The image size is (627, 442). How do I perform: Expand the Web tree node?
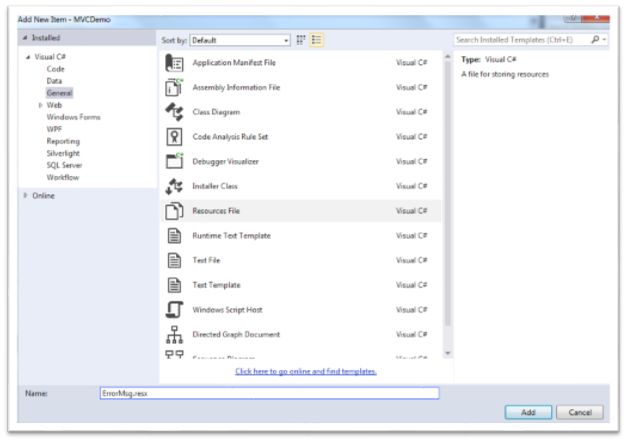[40, 105]
